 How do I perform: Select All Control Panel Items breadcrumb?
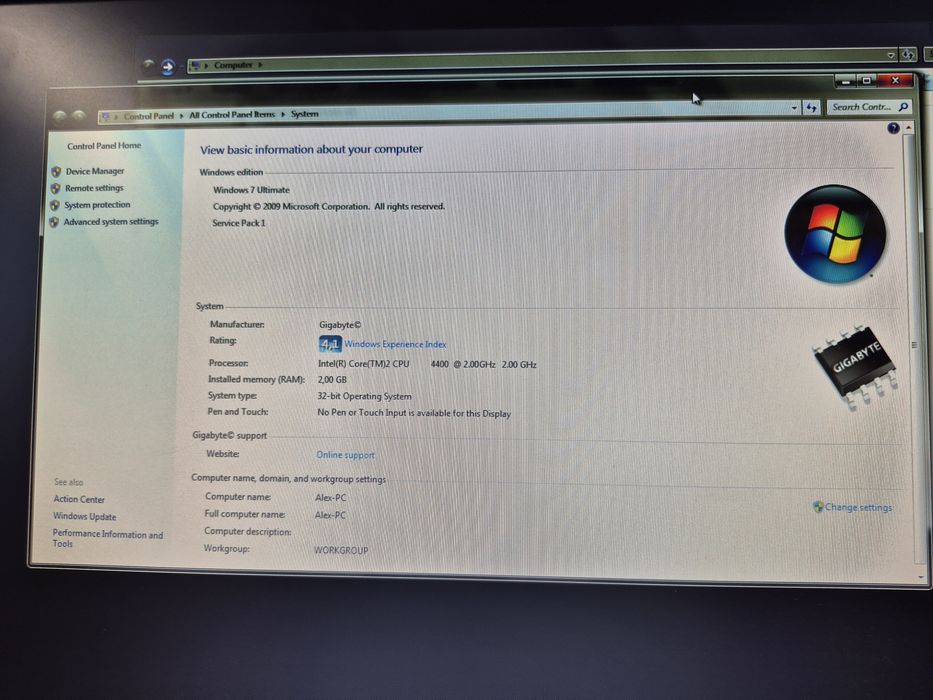coord(232,114)
